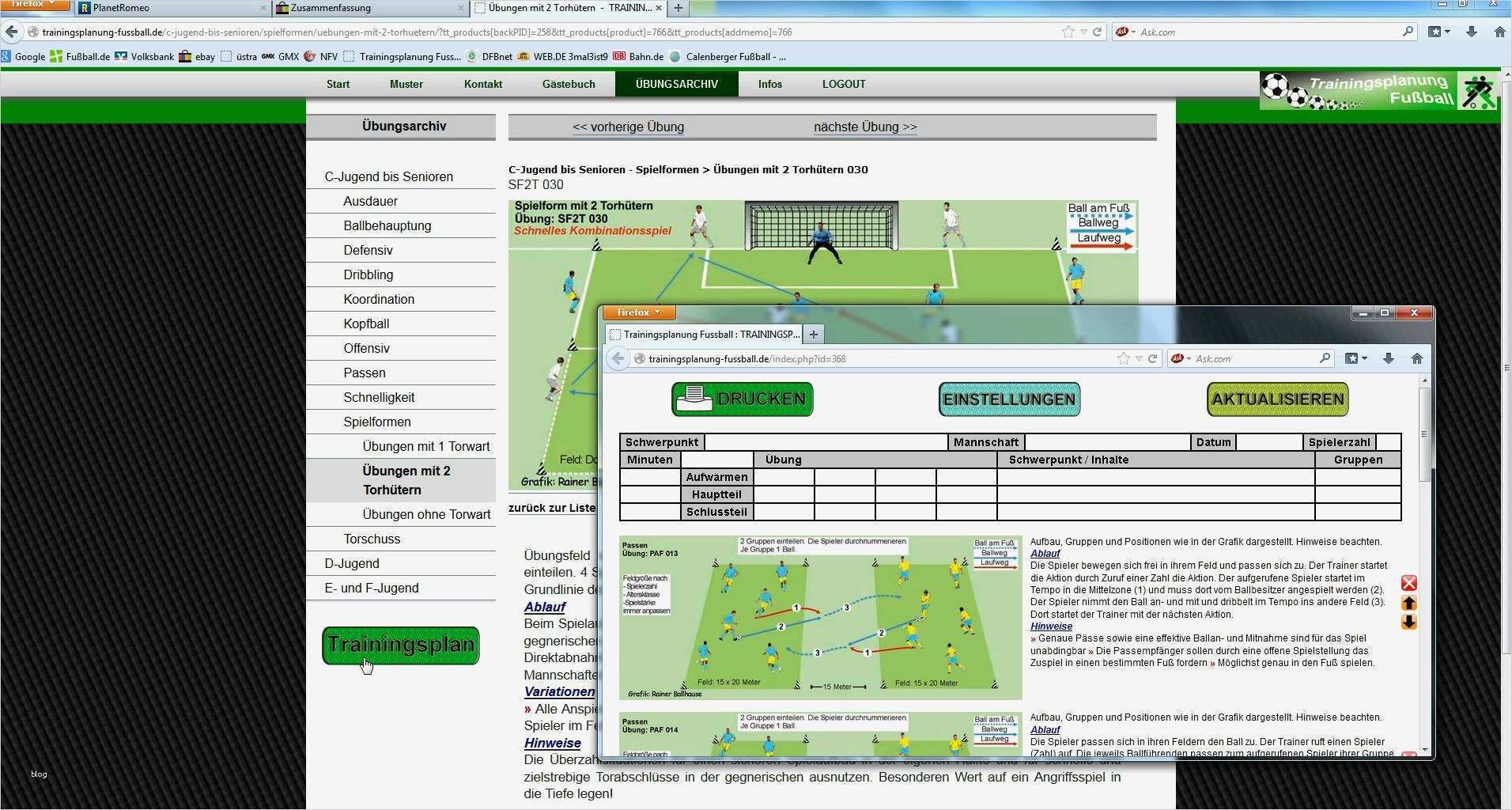Open the Ask.com search engine dropdown
Screen dimensions: 1512x810
click(x=1132, y=32)
